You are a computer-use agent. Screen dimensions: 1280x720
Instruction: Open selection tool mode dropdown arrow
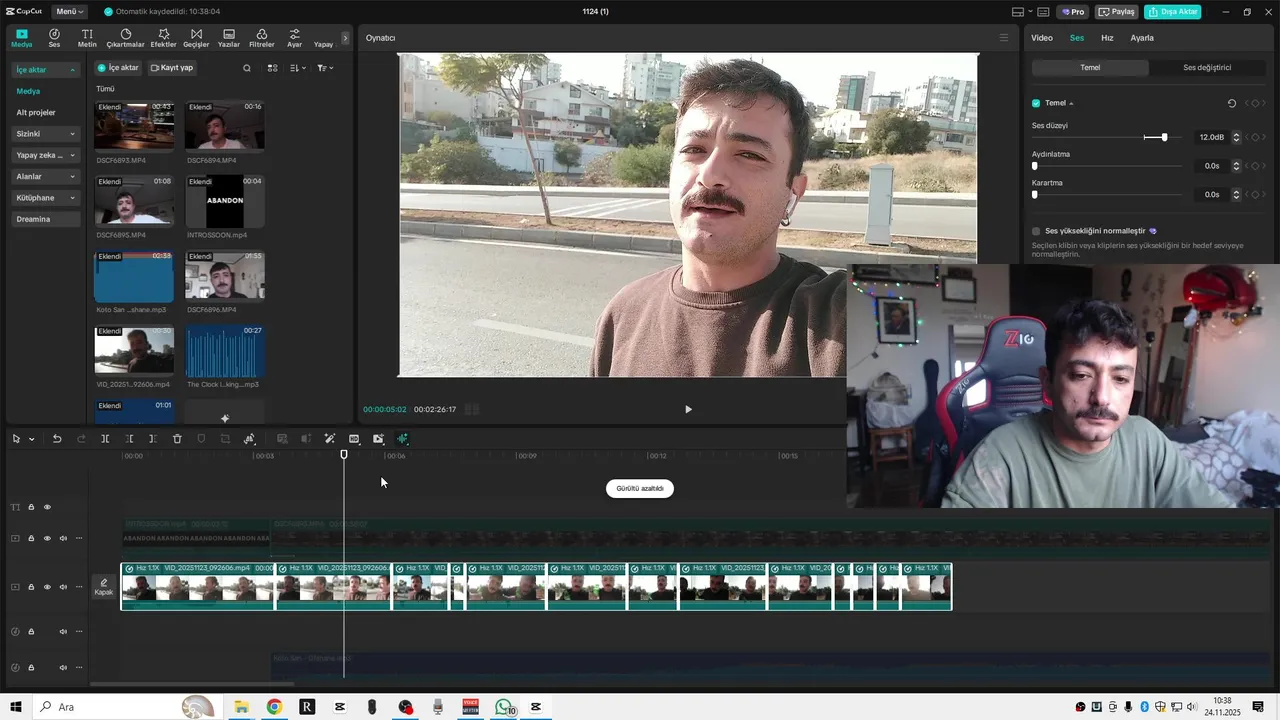tap(31, 439)
